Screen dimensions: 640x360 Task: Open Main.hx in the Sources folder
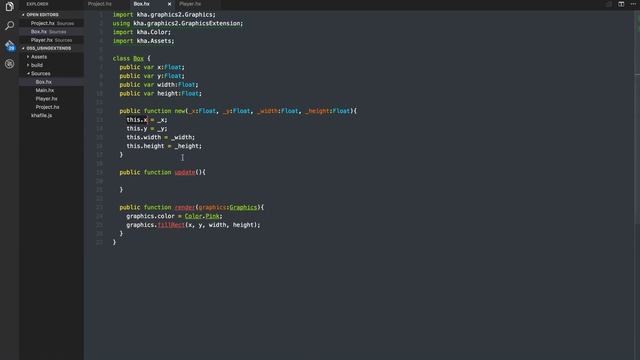click(x=51, y=90)
